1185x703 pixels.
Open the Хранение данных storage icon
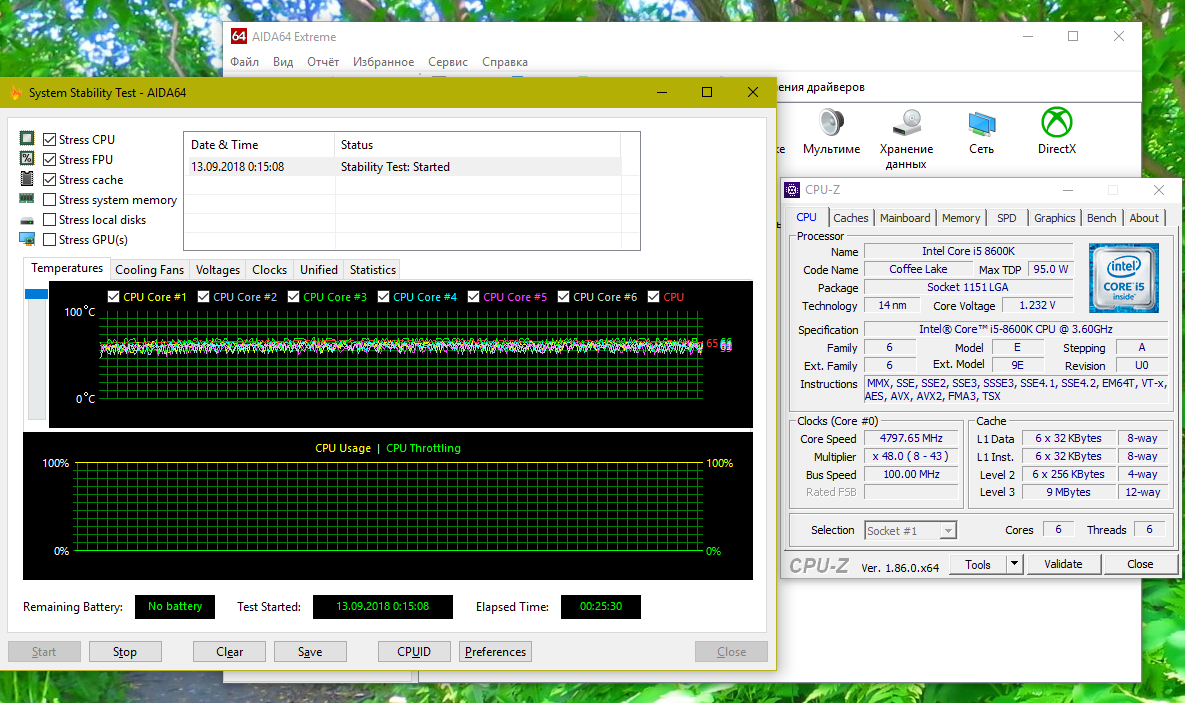pos(906,124)
